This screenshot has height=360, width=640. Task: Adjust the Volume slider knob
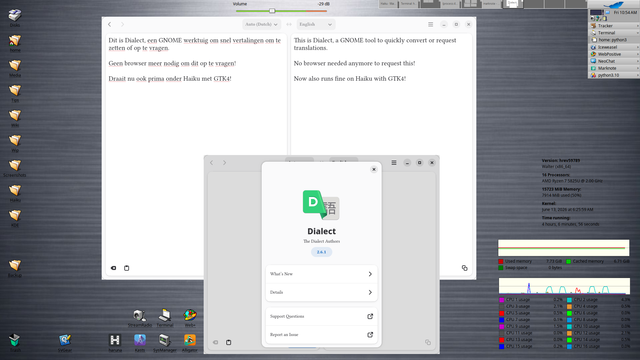pyautogui.click(x=272, y=11)
